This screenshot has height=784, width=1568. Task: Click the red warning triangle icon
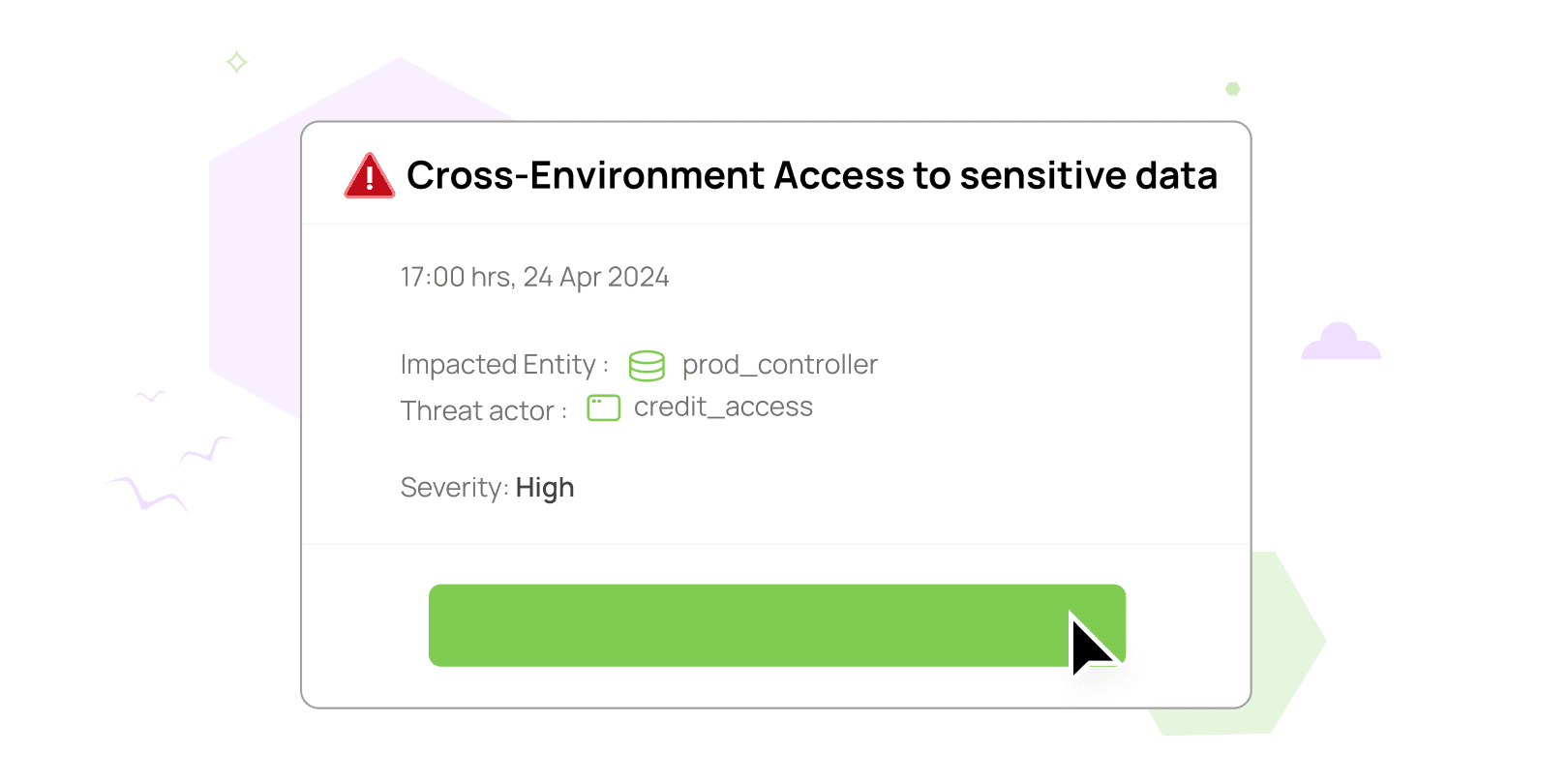point(369,177)
